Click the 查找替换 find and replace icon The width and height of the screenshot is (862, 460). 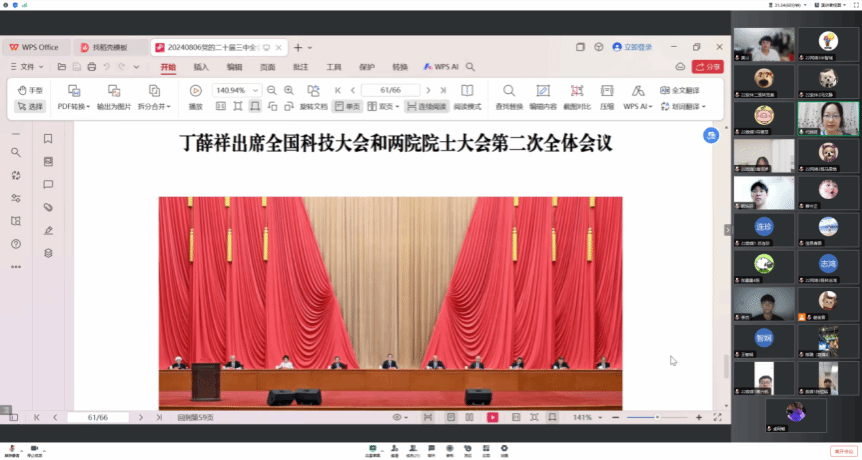pos(508,96)
